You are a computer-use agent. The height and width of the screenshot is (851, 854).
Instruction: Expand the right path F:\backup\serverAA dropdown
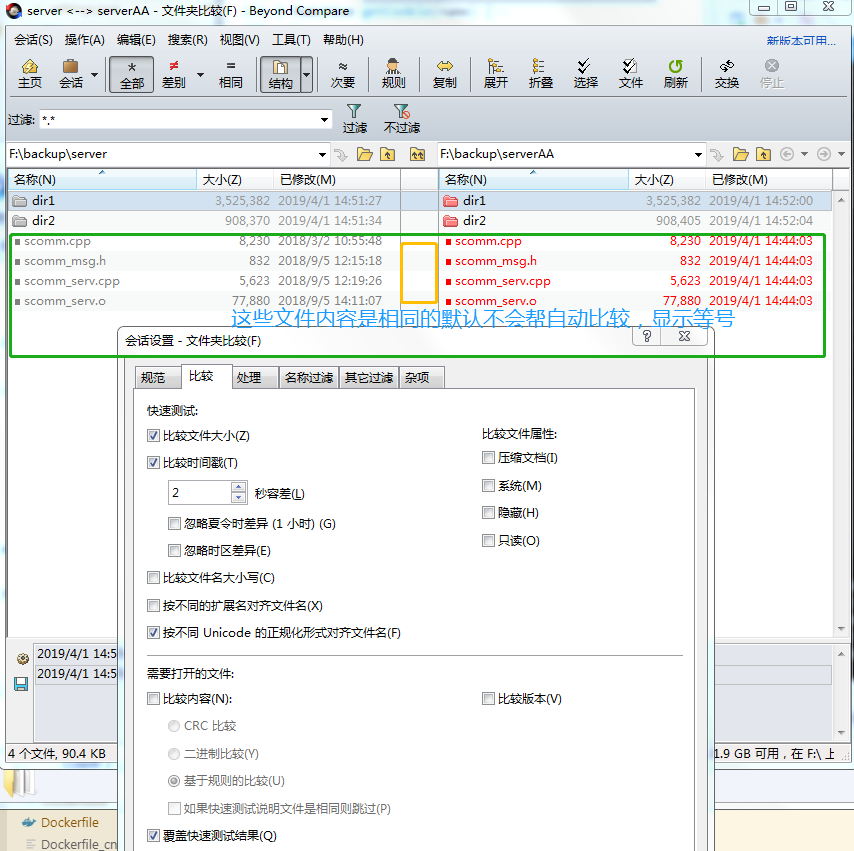coord(698,155)
